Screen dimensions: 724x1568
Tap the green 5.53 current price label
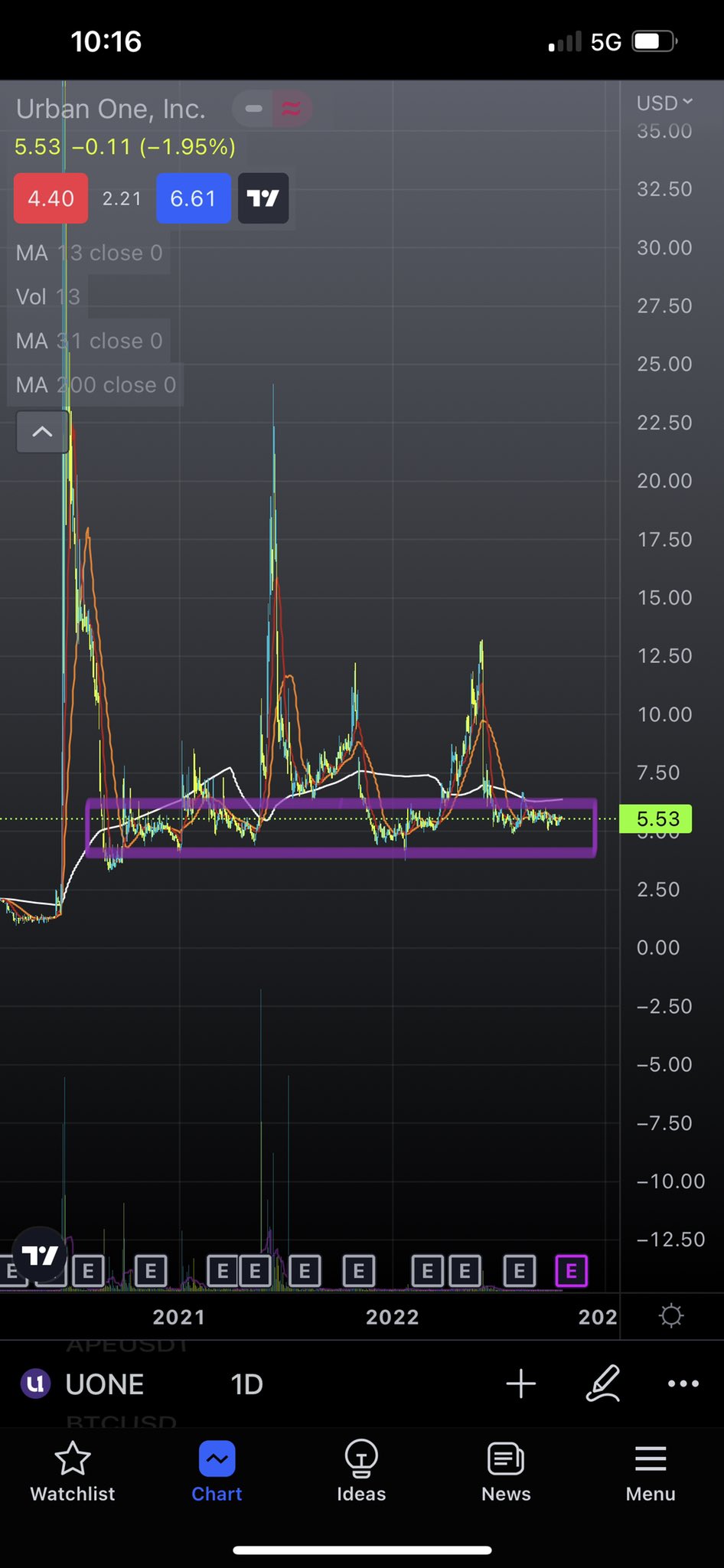[655, 818]
